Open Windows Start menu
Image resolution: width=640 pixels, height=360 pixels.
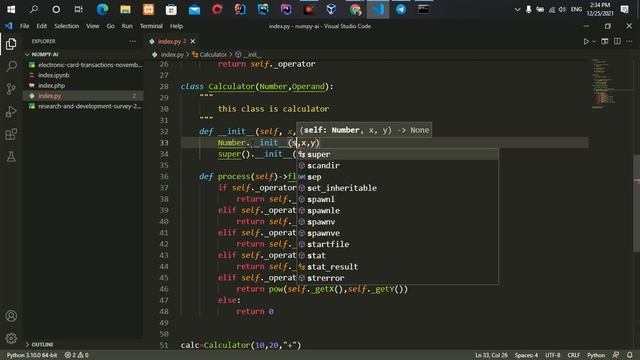pyautogui.click(x=11, y=9)
